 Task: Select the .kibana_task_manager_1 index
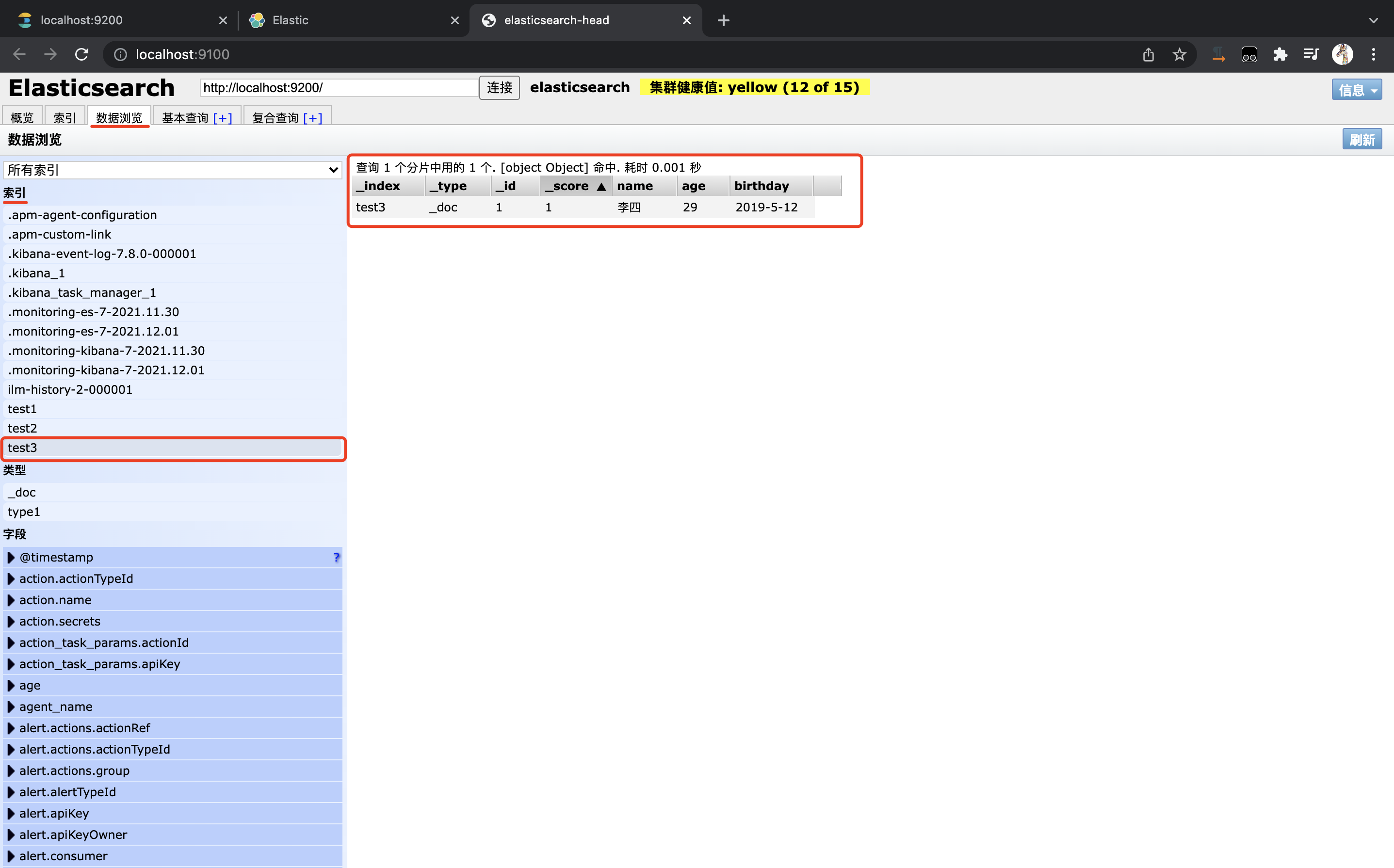click(x=172, y=292)
